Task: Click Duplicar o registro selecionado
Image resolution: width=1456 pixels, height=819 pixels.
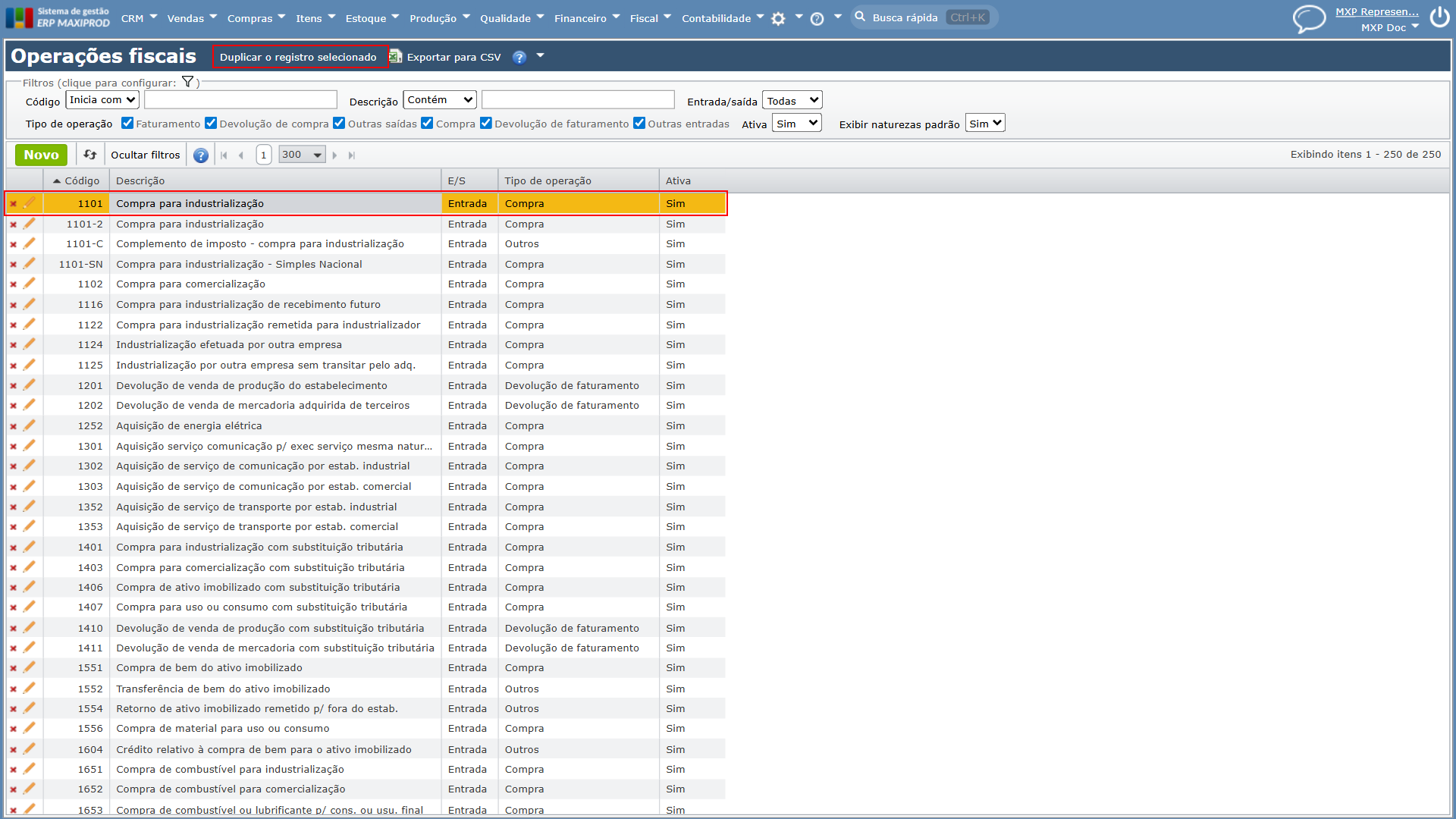Action: [x=298, y=57]
